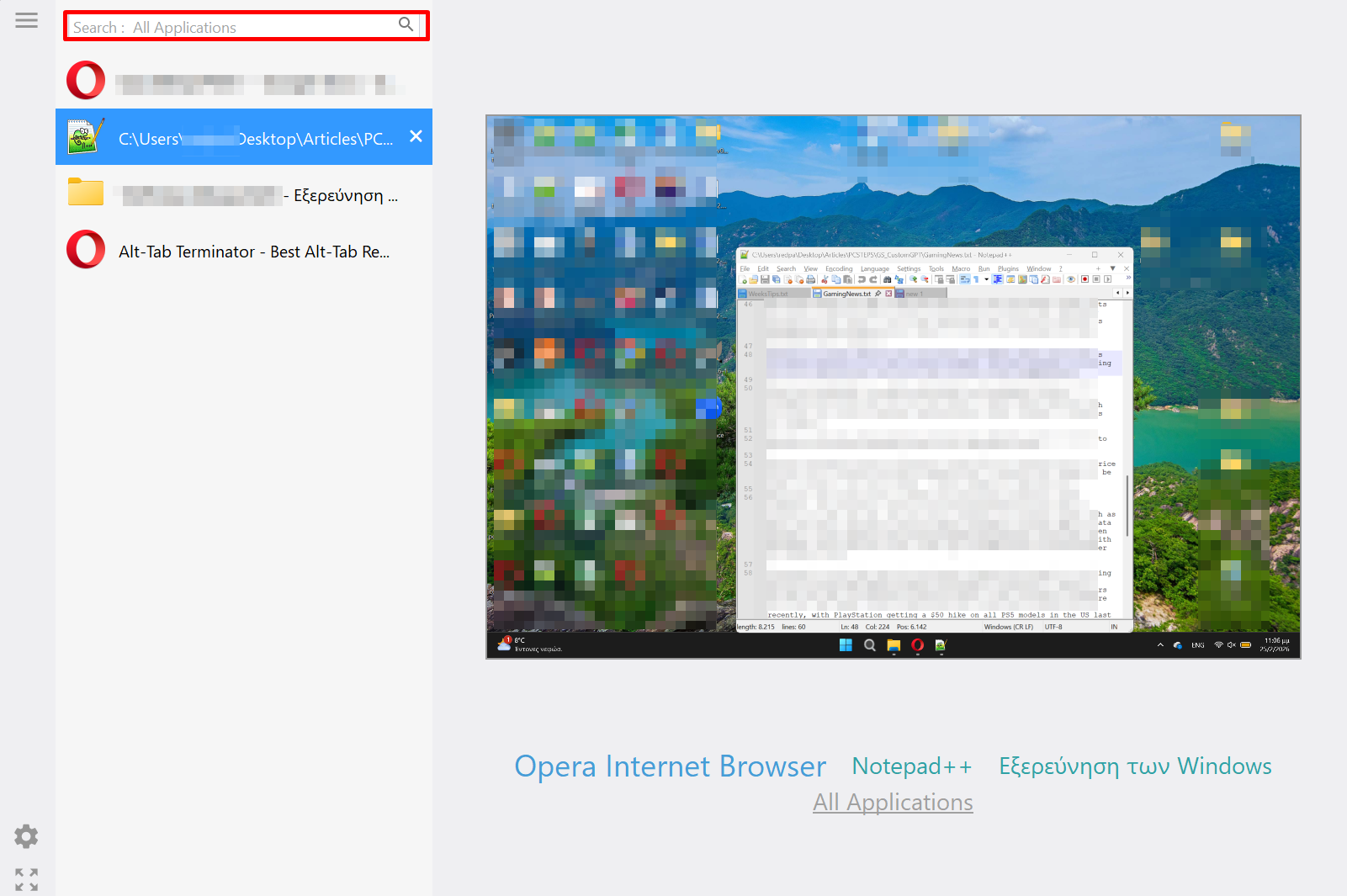Open the settings gear
The image size is (1347, 896).
26,836
